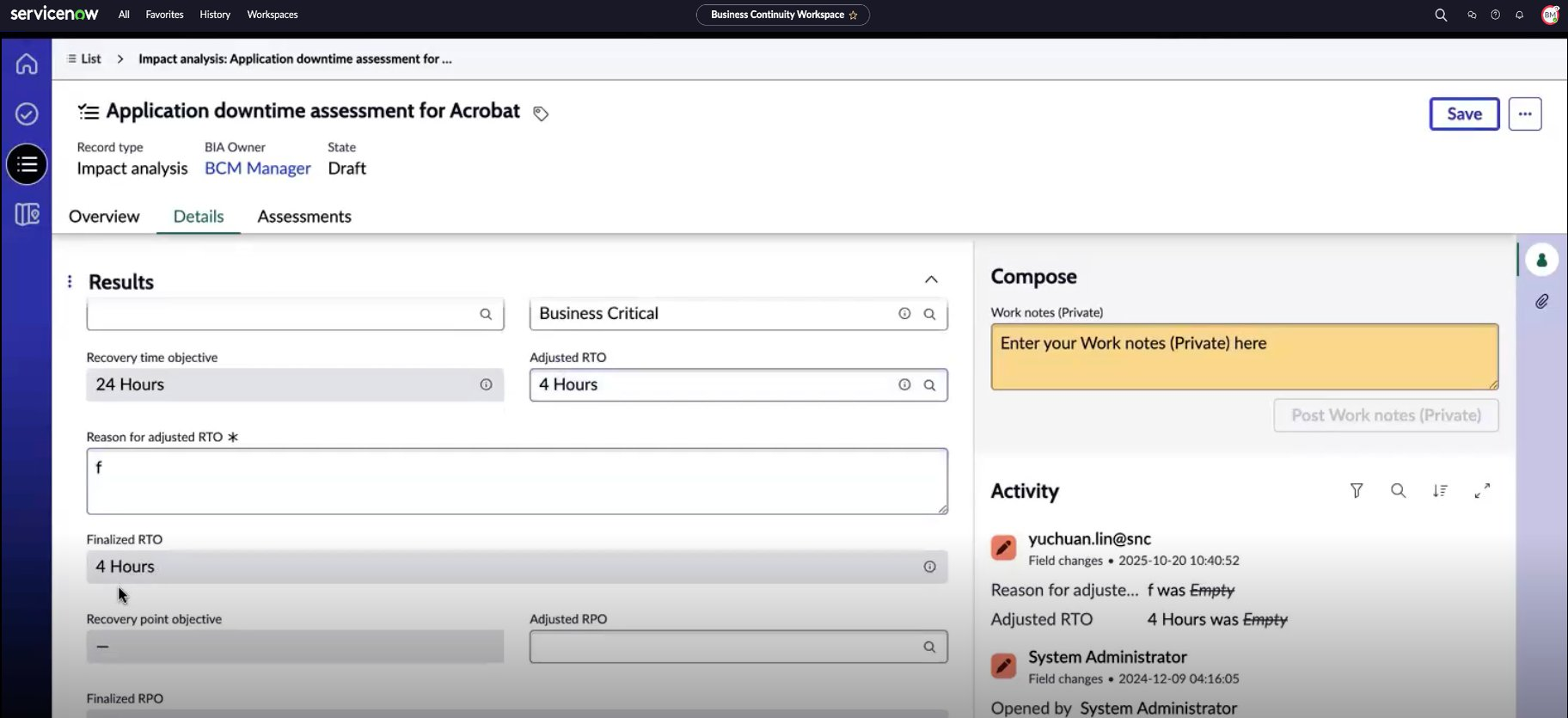Click lookup magnifier in Adjusted RPO field
The width and height of the screenshot is (1568, 718).
pyautogui.click(x=929, y=647)
